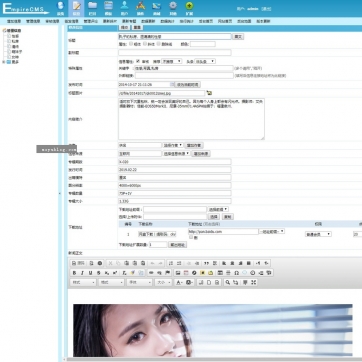Image resolution: width=362 pixels, height=362 pixels.
Task: Click the set to current time button
Action: coord(188,85)
